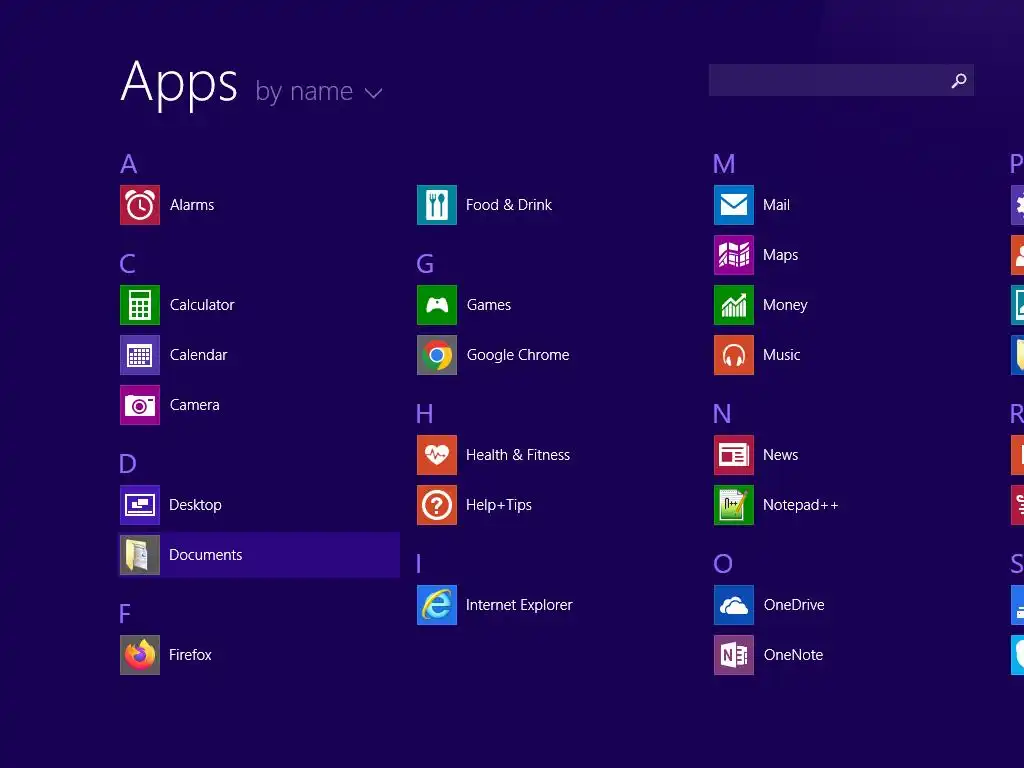Image resolution: width=1024 pixels, height=768 pixels.
Task: Open the Money chart icon
Action: (x=734, y=305)
